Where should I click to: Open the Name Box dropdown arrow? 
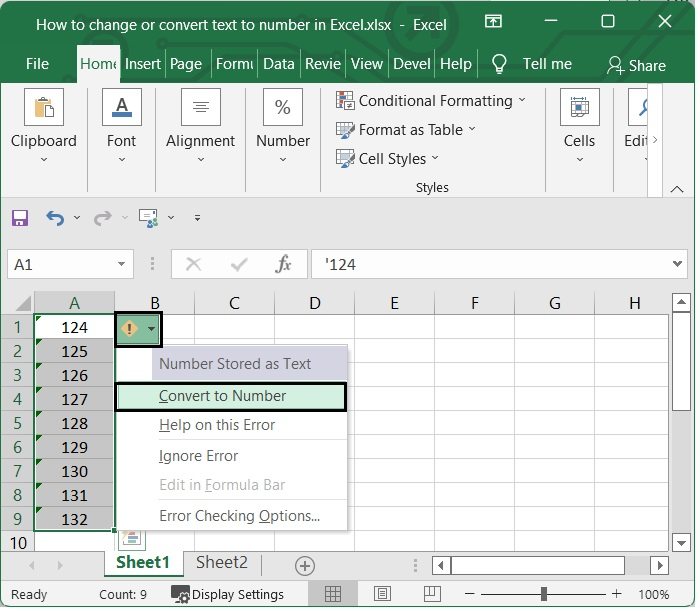(x=122, y=265)
